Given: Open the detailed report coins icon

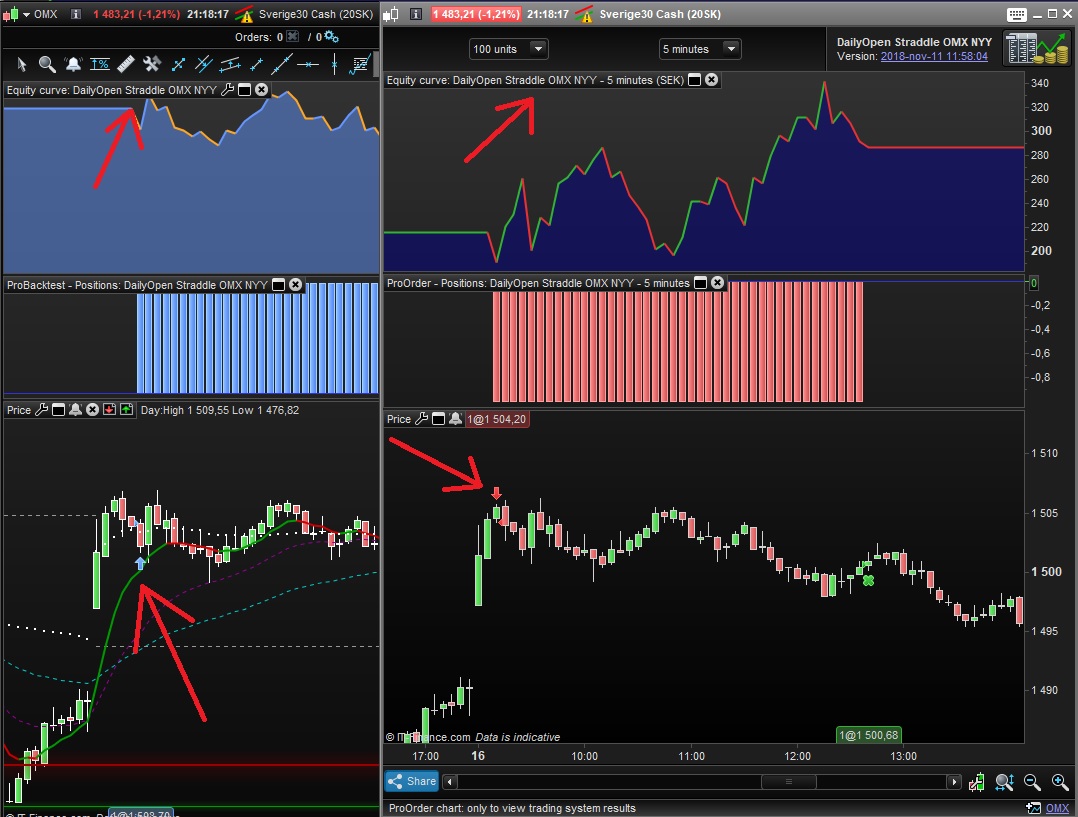Looking at the screenshot, I should [1036, 49].
